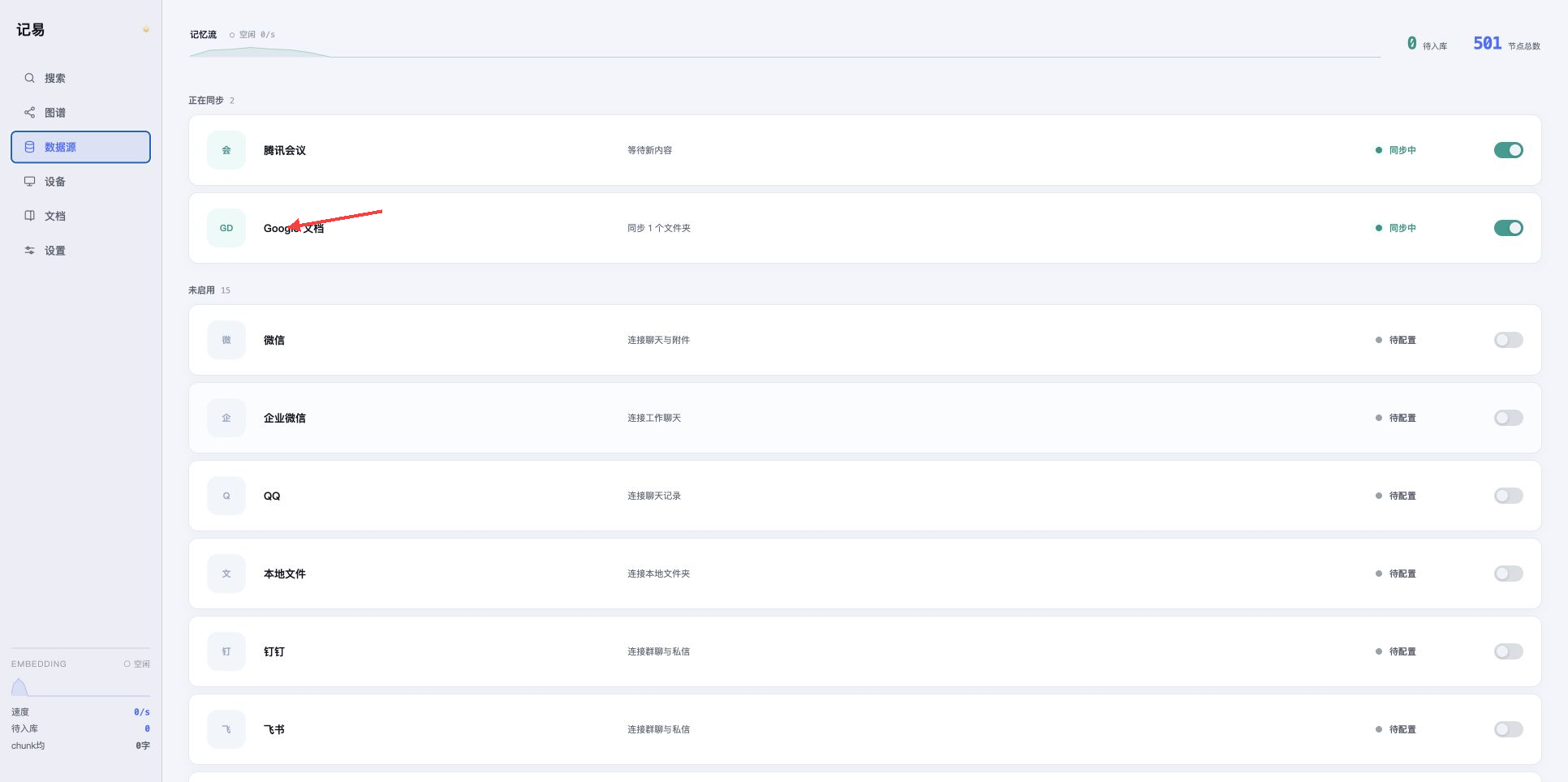Click the 连接聊天与附件 description
The width and height of the screenshot is (1568, 782).
pos(658,340)
